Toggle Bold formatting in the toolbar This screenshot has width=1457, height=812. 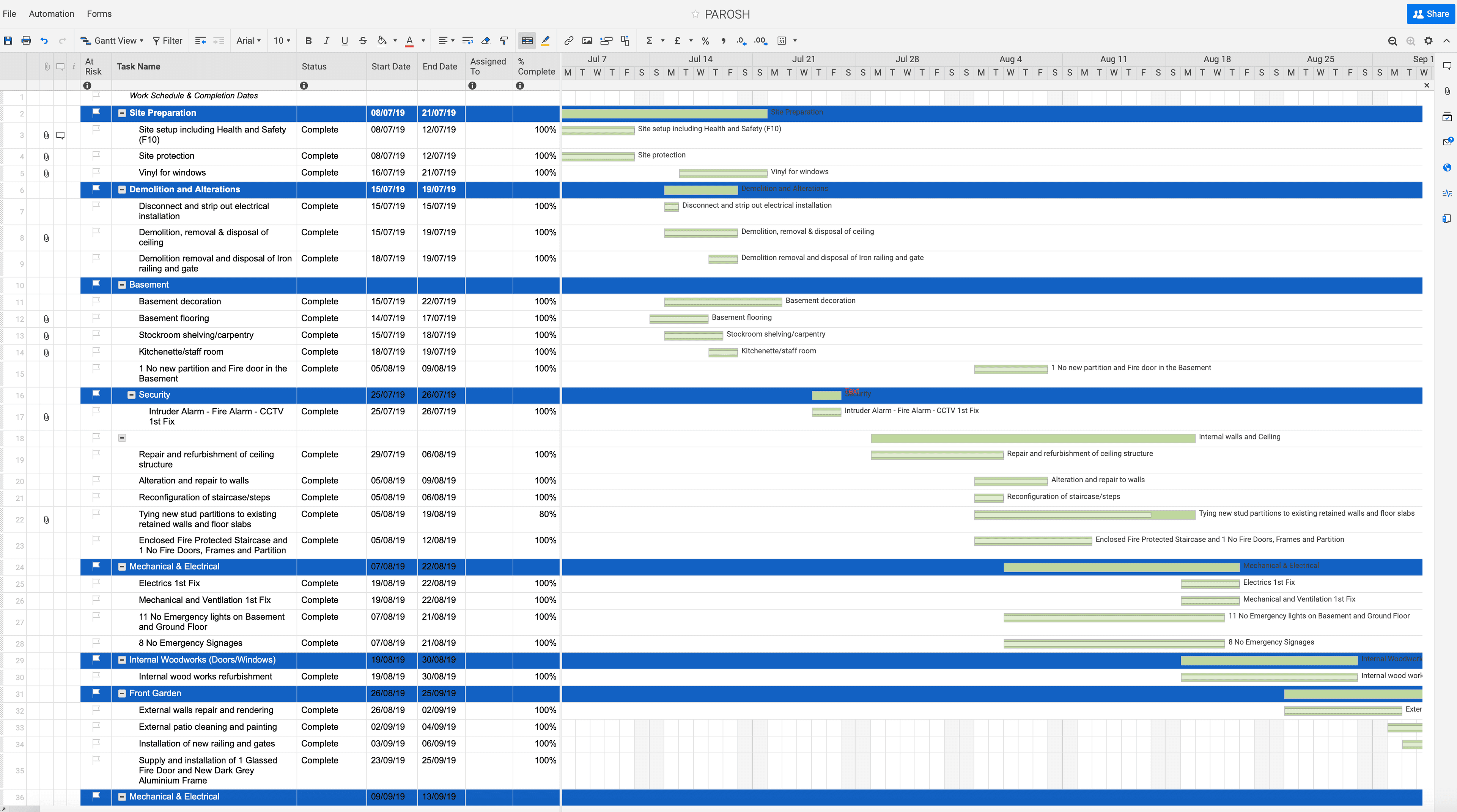pos(308,41)
